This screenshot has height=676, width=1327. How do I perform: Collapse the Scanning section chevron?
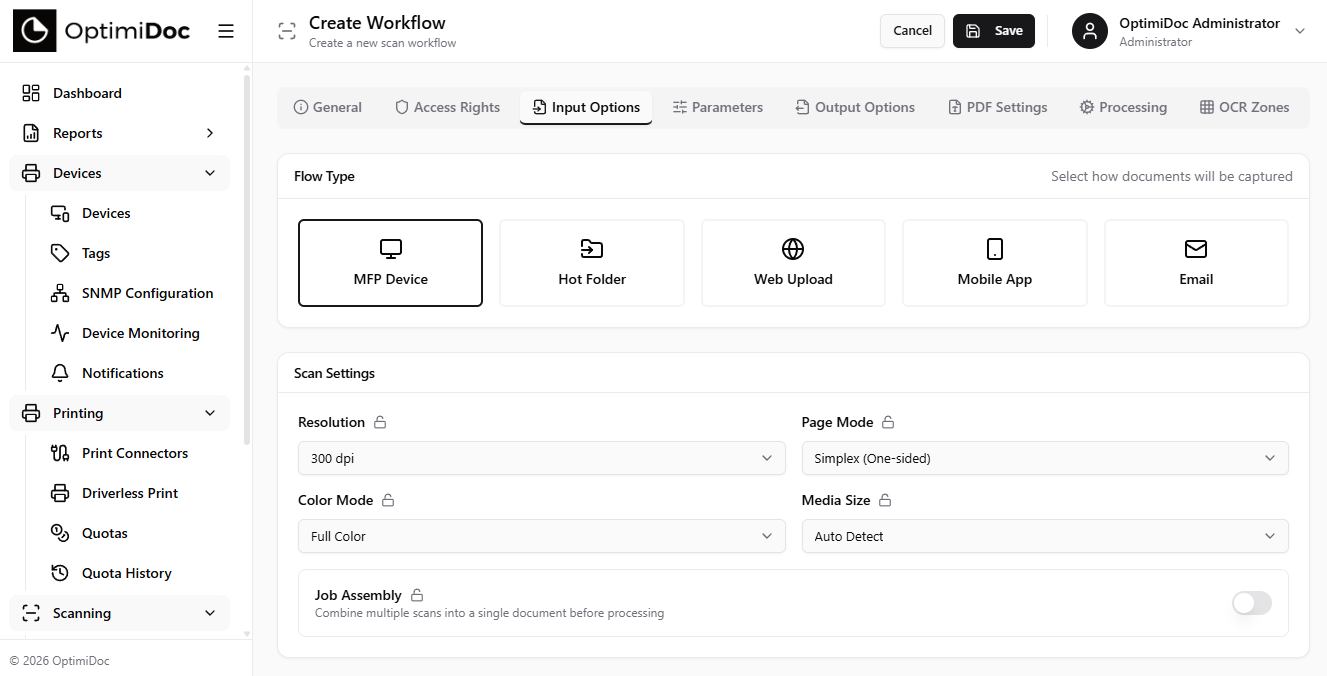[x=210, y=613]
